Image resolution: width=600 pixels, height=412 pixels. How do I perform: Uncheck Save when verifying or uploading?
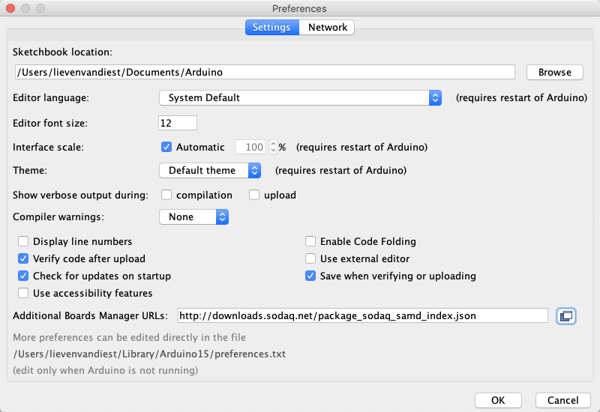click(x=310, y=276)
